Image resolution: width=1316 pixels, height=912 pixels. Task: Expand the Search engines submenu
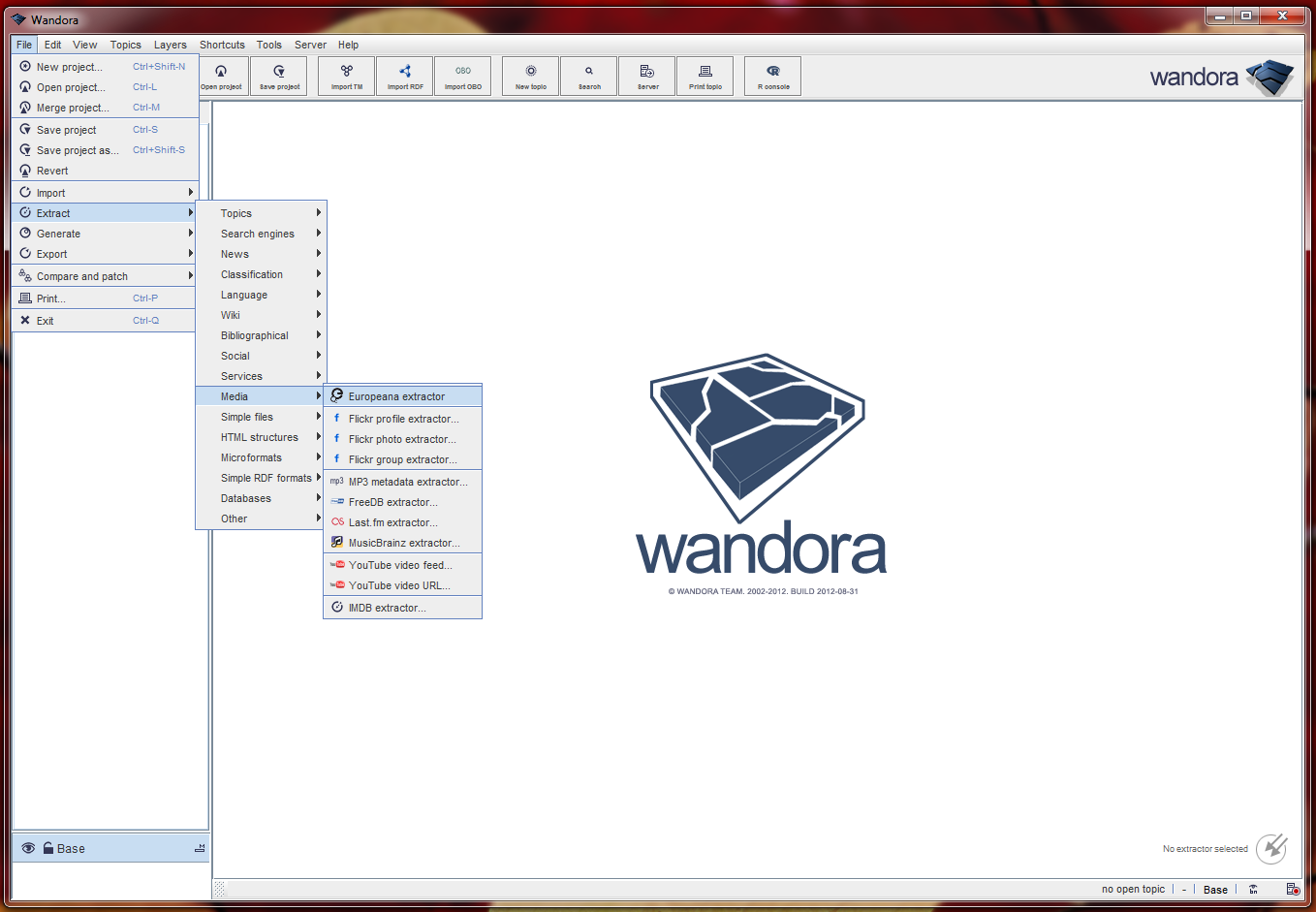click(260, 234)
